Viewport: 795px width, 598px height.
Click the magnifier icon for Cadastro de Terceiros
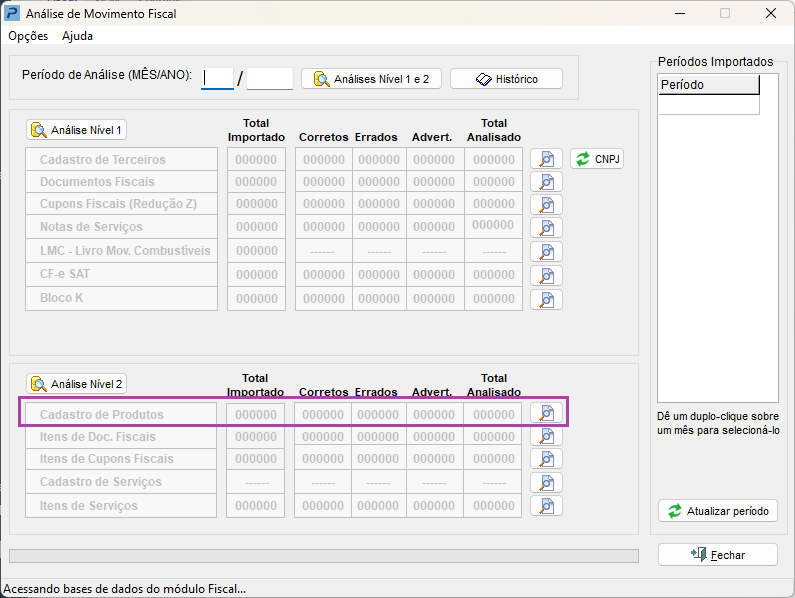coord(546,159)
